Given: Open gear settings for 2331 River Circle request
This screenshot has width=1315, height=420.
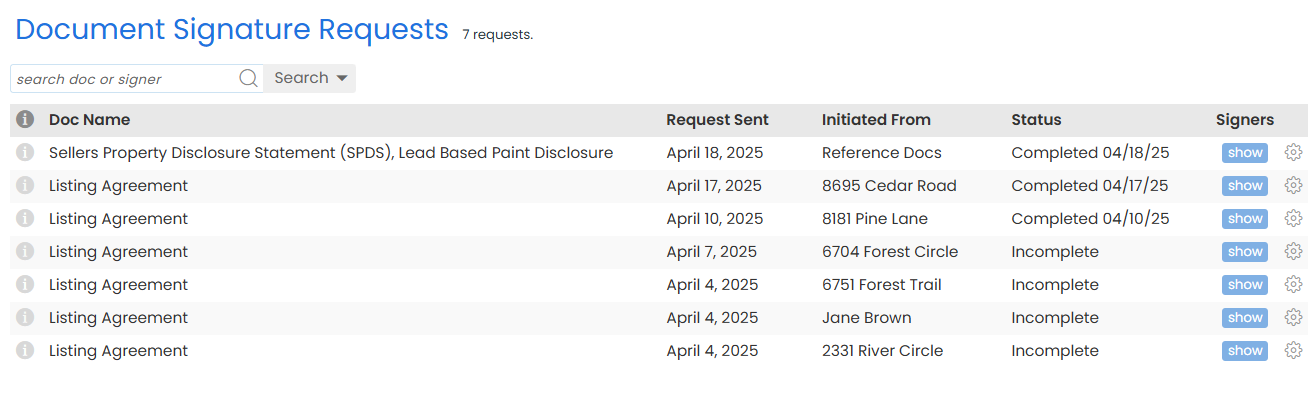Looking at the screenshot, I should click(1293, 351).
